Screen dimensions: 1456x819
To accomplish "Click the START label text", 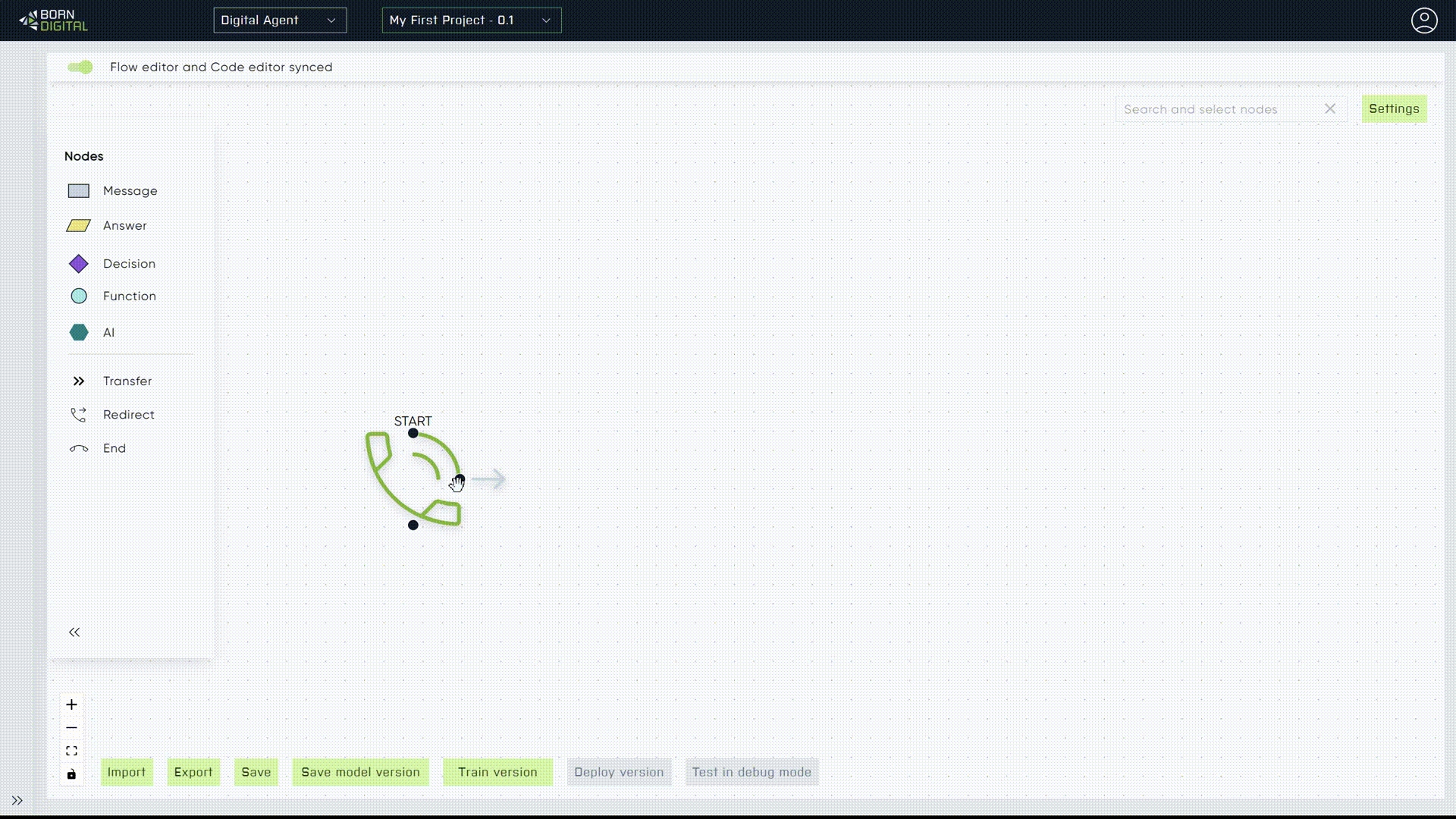I will pos(413,422).
